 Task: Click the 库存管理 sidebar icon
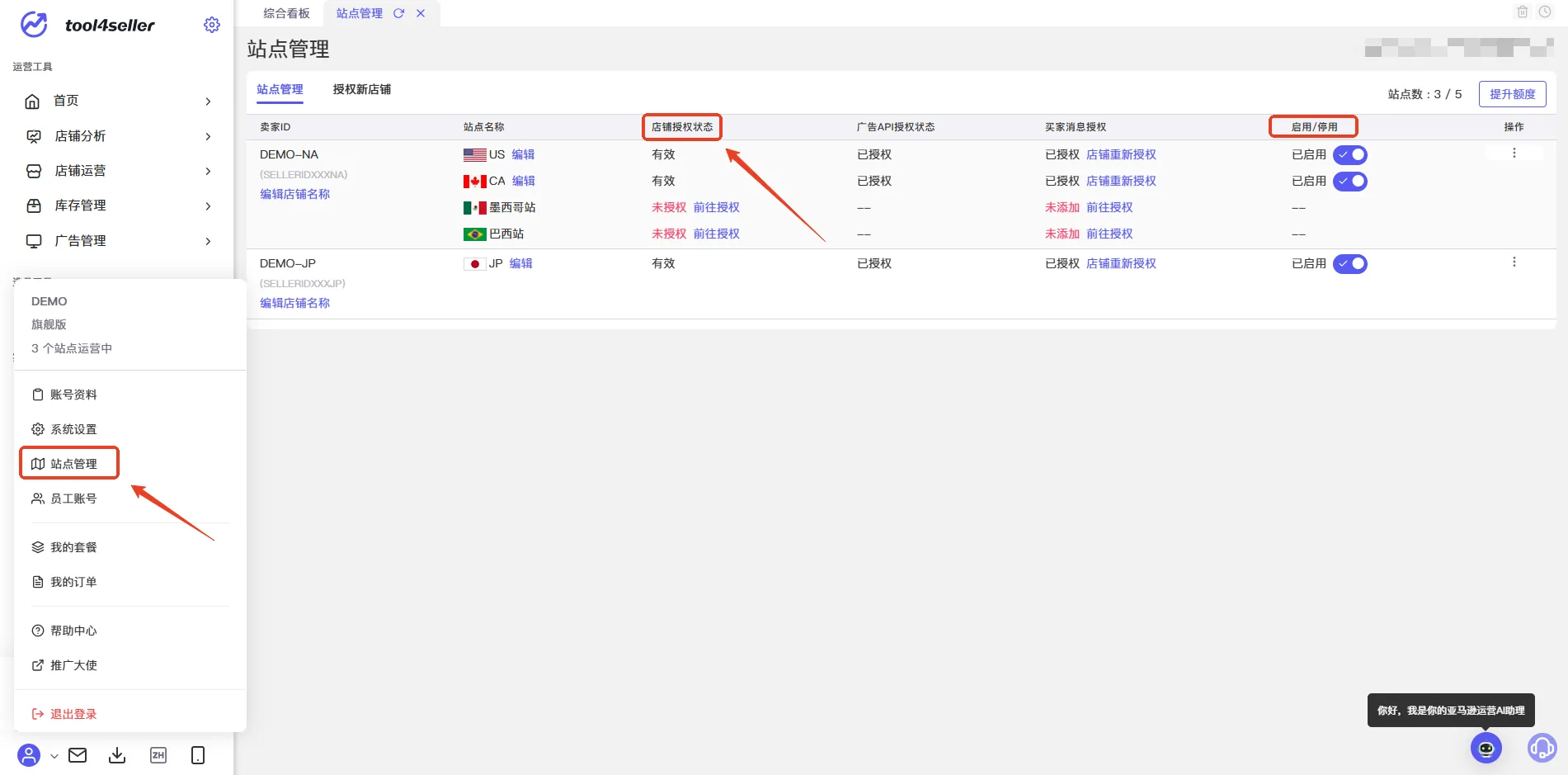point(34,206)
